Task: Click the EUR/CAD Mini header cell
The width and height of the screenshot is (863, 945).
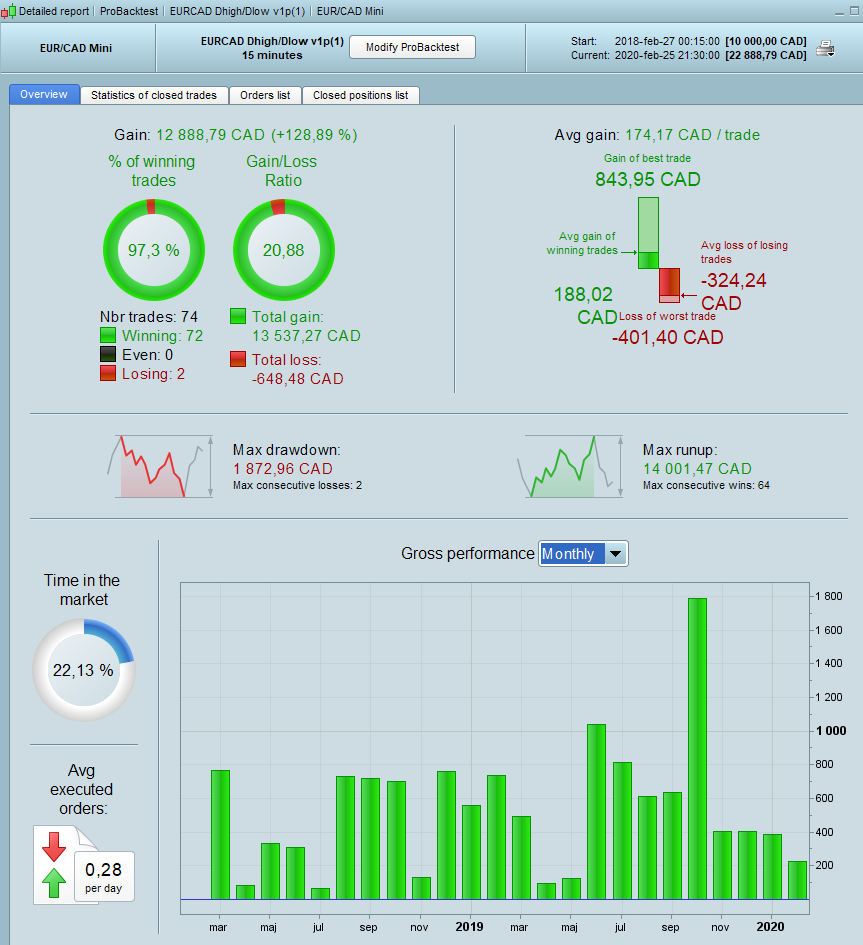Action: (x=76, y=48)
